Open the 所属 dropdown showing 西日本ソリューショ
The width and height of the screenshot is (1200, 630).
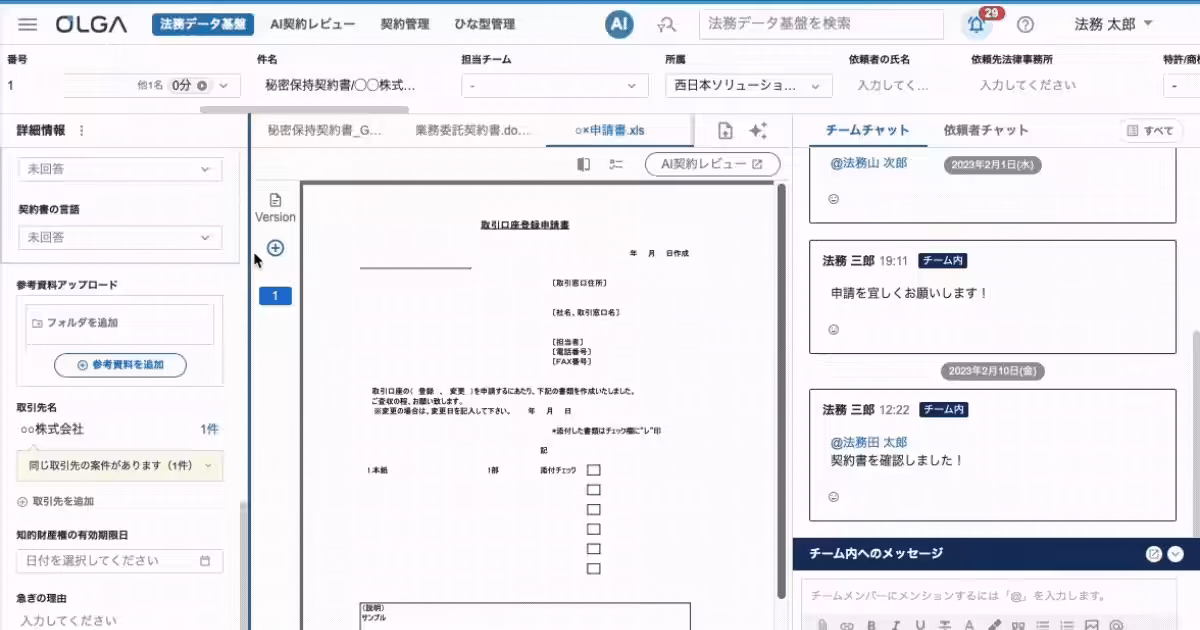[748, 86]
